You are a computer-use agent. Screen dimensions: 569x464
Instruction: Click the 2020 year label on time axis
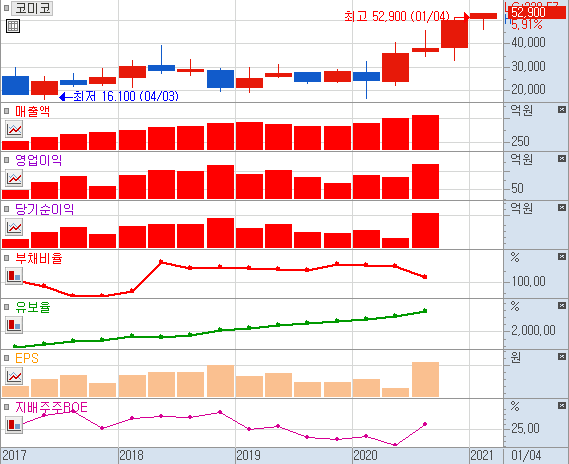pos(365,455)
